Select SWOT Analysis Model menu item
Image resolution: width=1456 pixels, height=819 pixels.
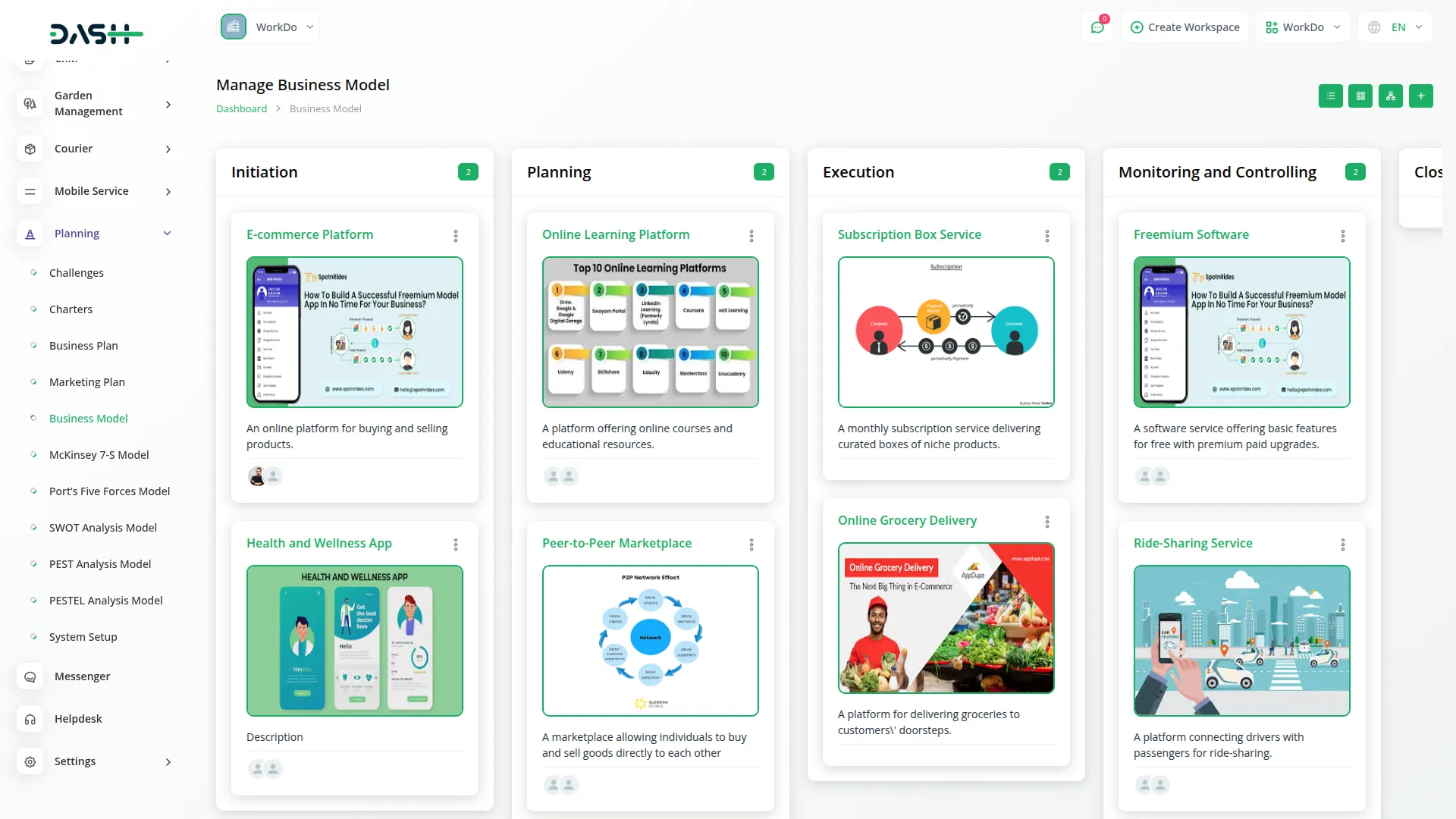coord(103,528)
